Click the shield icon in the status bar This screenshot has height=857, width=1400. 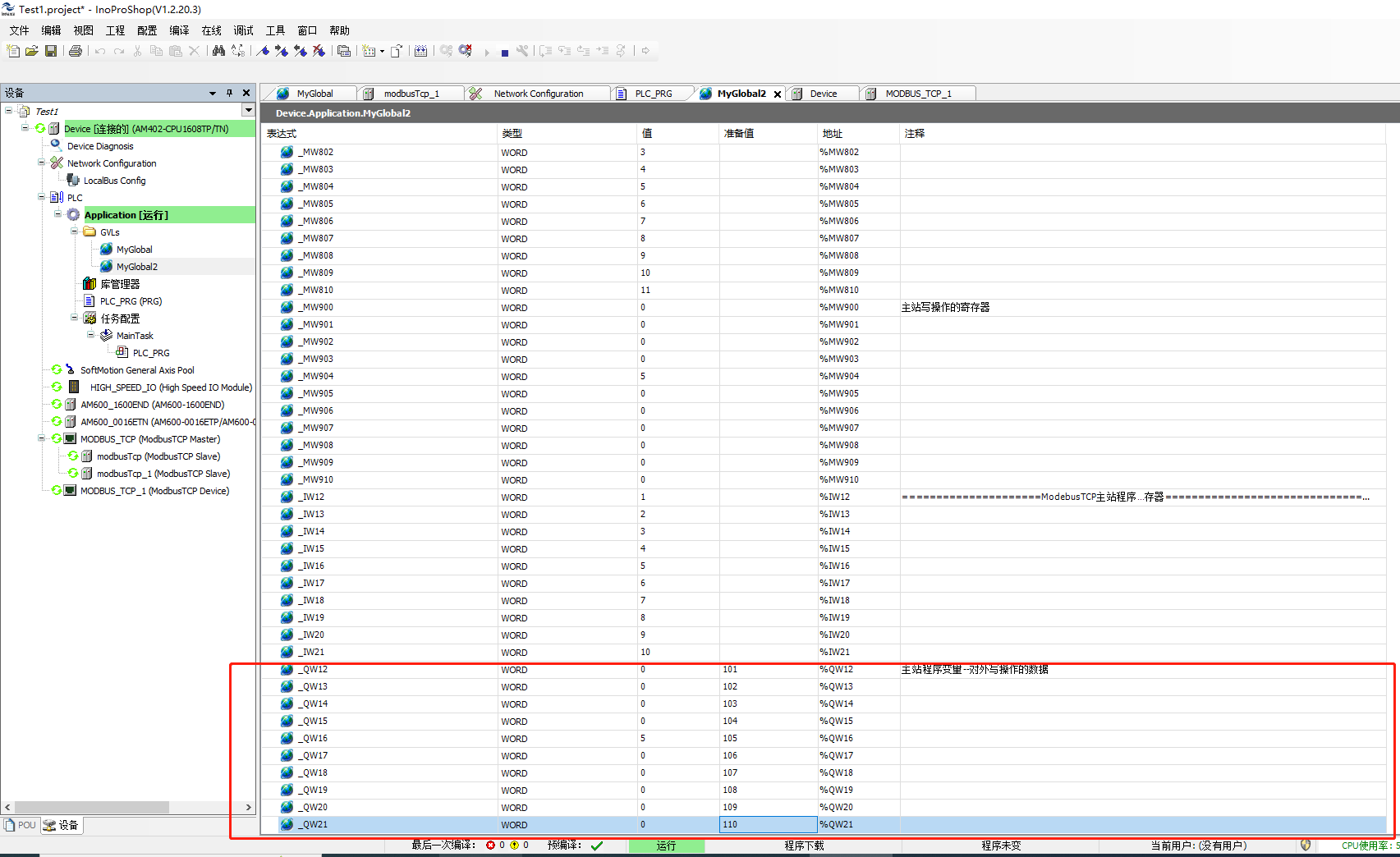tap(1306, 845)
